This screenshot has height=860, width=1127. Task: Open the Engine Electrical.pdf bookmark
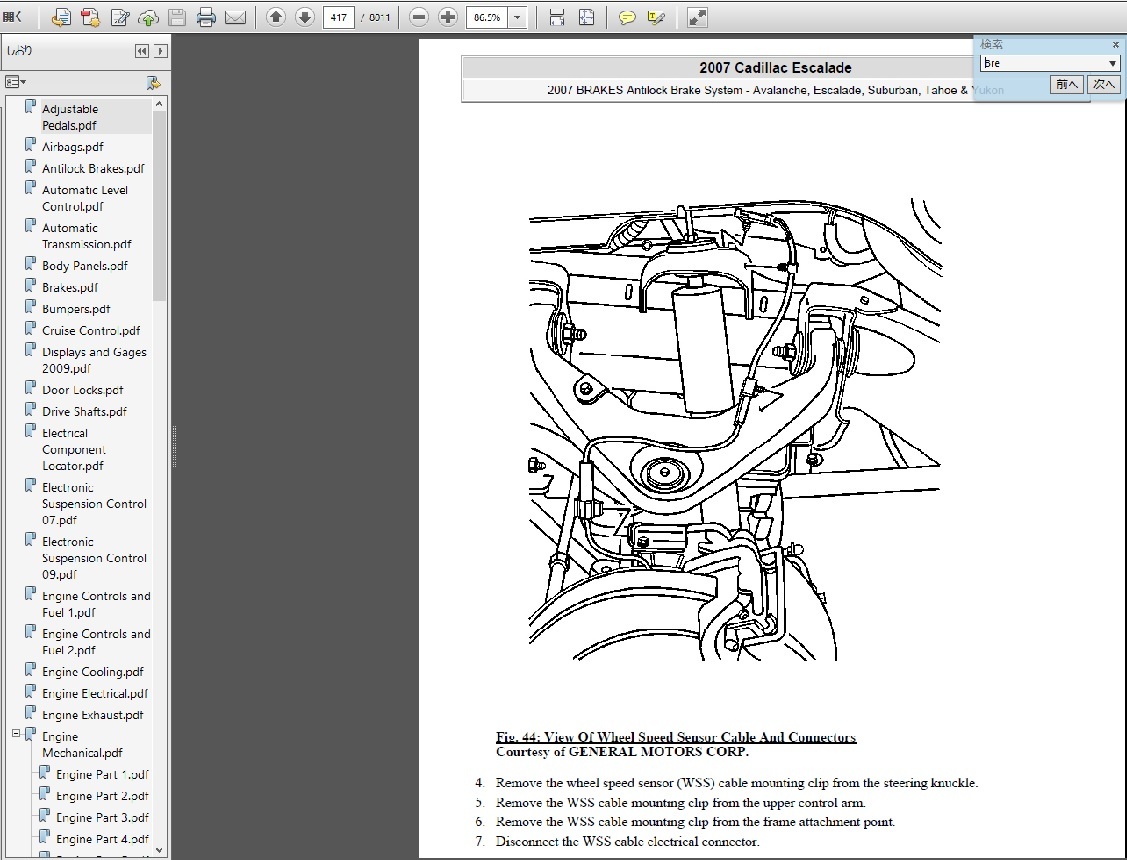[x=94, y=693]
